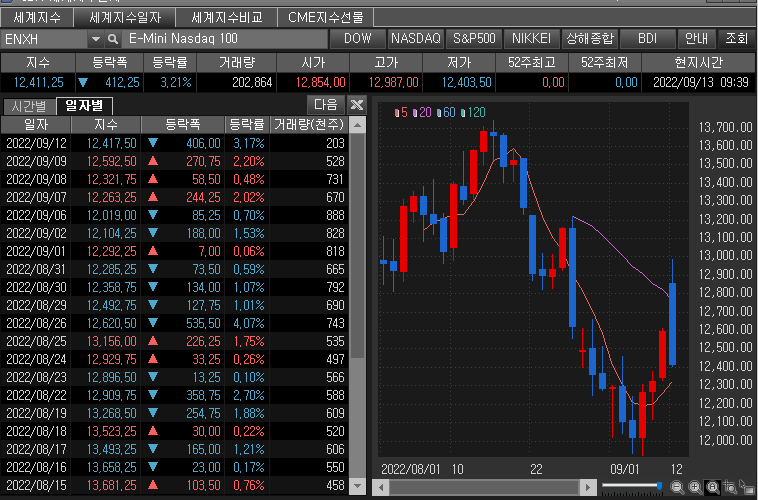The width and height of the screenshot is (758, 500).
Task: Click the 2022/09/06 date cell
Action: (x=36, y=215)
